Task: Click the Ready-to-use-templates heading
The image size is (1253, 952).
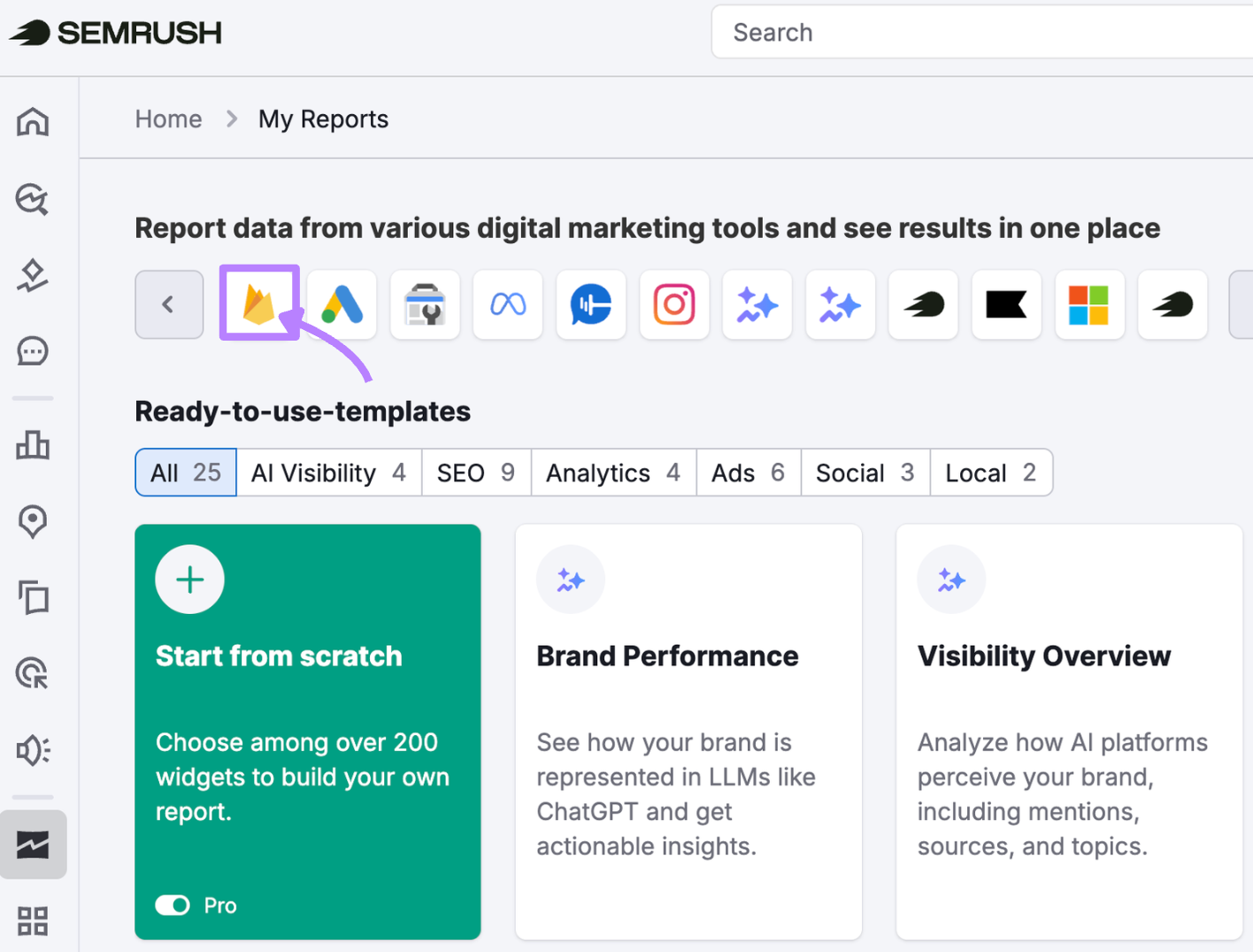Action: coord(303,411)
